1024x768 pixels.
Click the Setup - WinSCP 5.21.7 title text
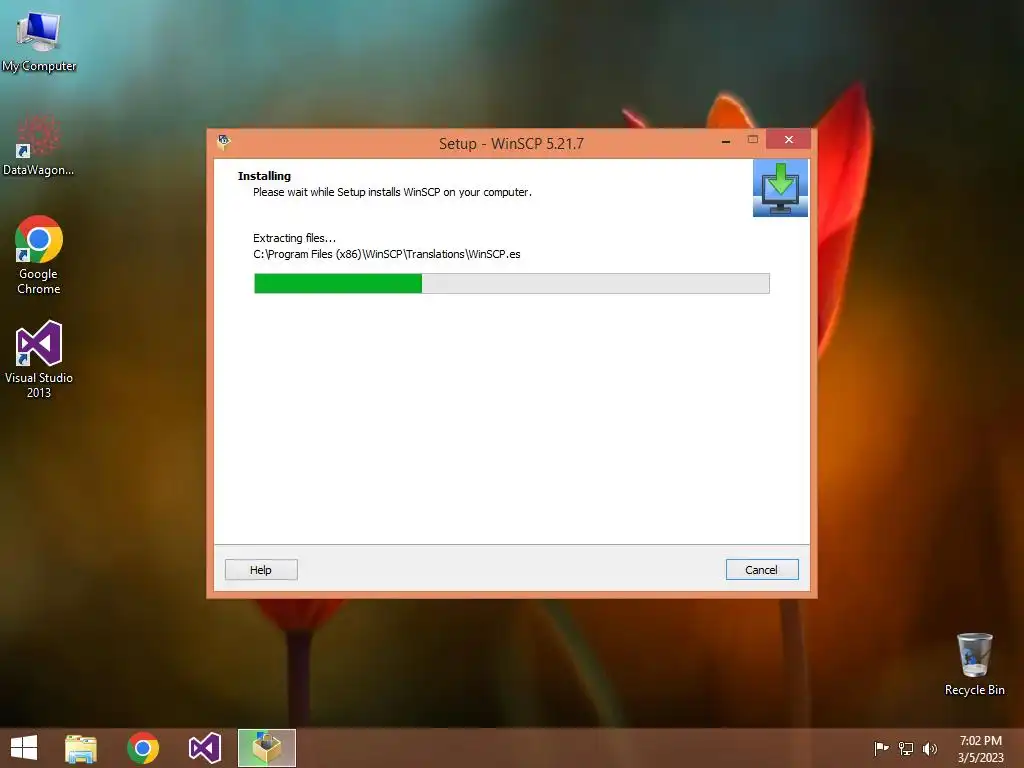[511, 144]
